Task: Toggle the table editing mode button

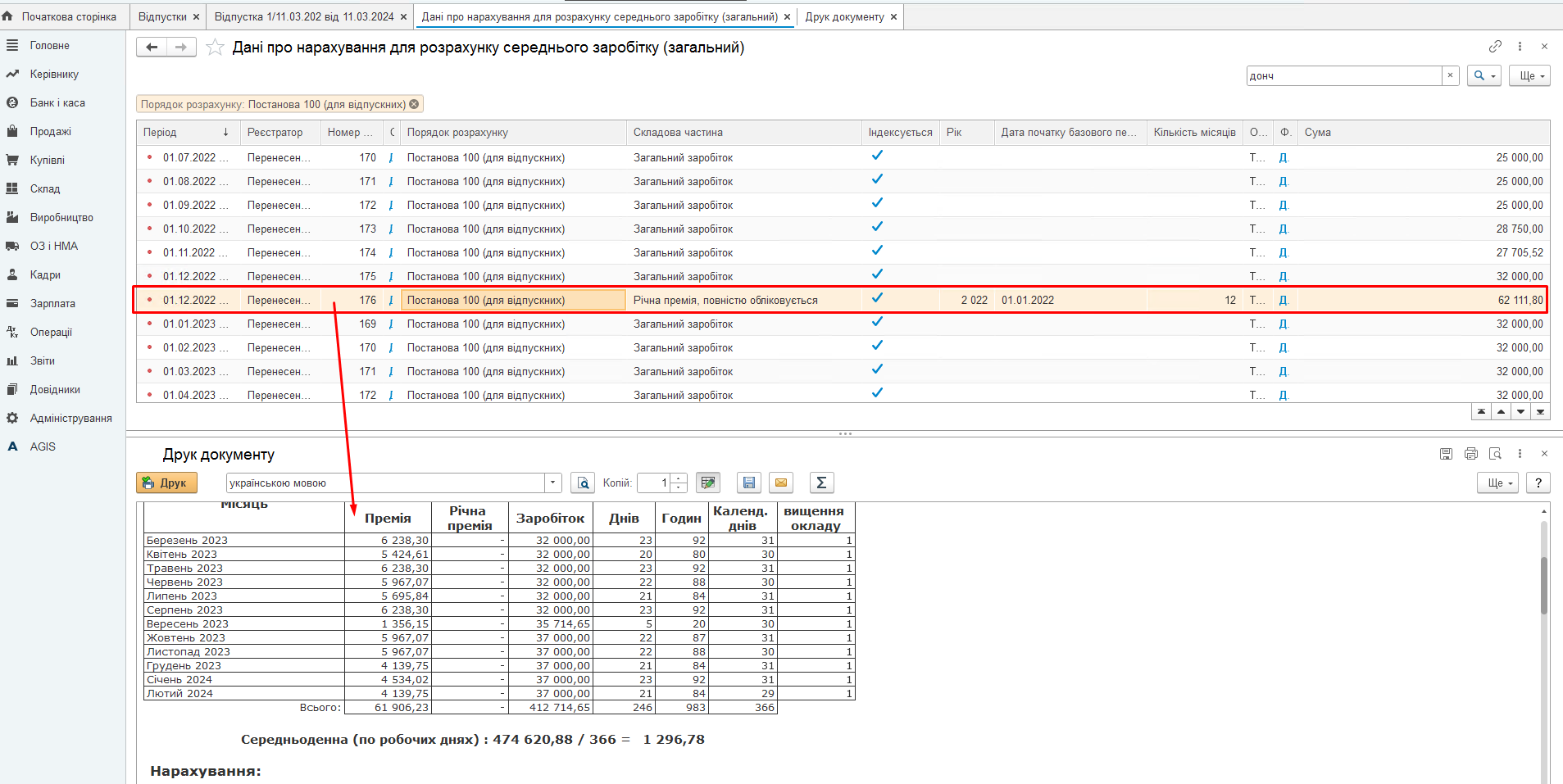Action: 707,483
